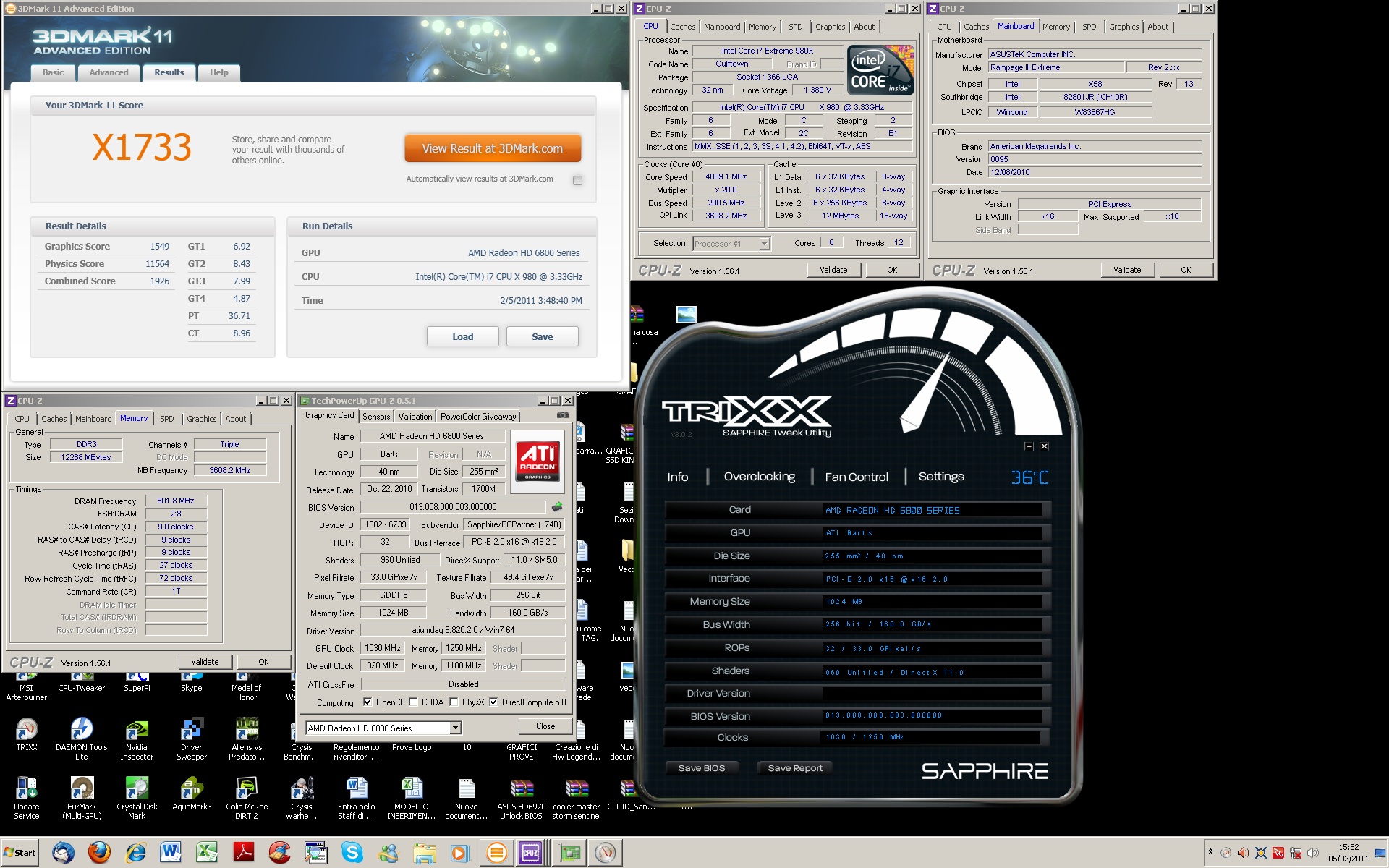
Task: Launch Microsoft Word from the taskbar
Action: 171,853
